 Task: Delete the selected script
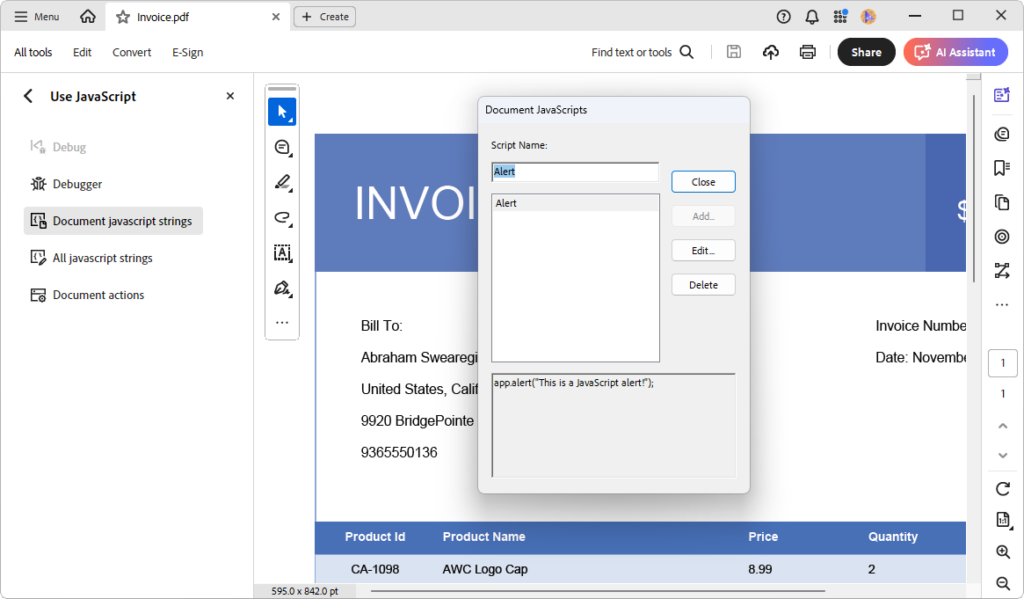click(703, 285)
